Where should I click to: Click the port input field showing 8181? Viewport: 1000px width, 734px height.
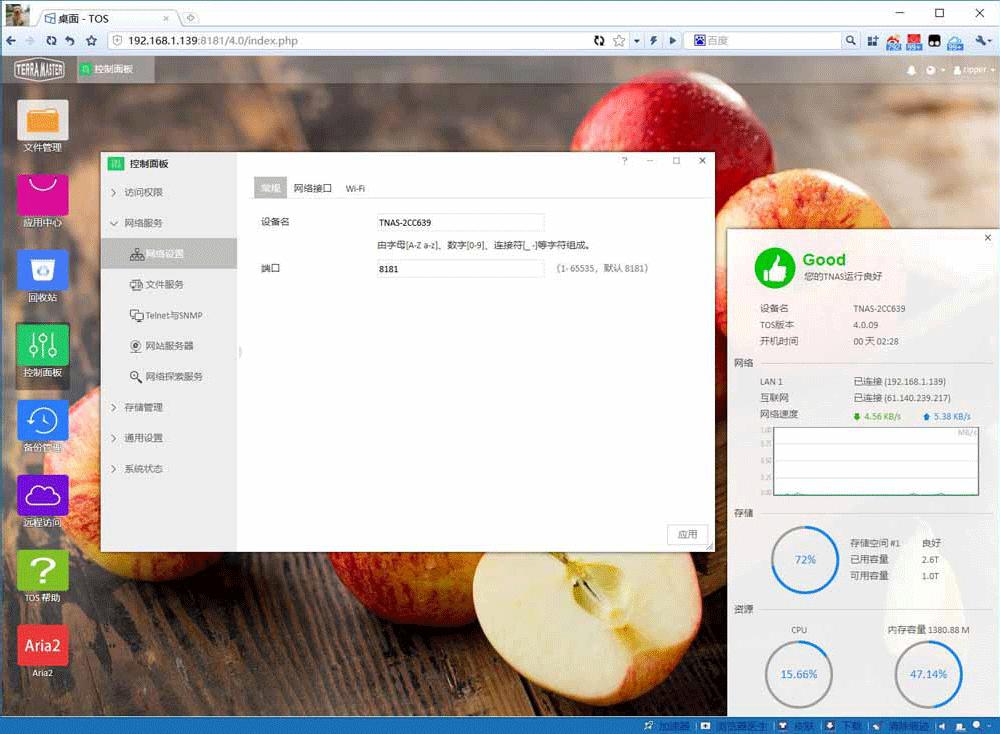(460, 268)
